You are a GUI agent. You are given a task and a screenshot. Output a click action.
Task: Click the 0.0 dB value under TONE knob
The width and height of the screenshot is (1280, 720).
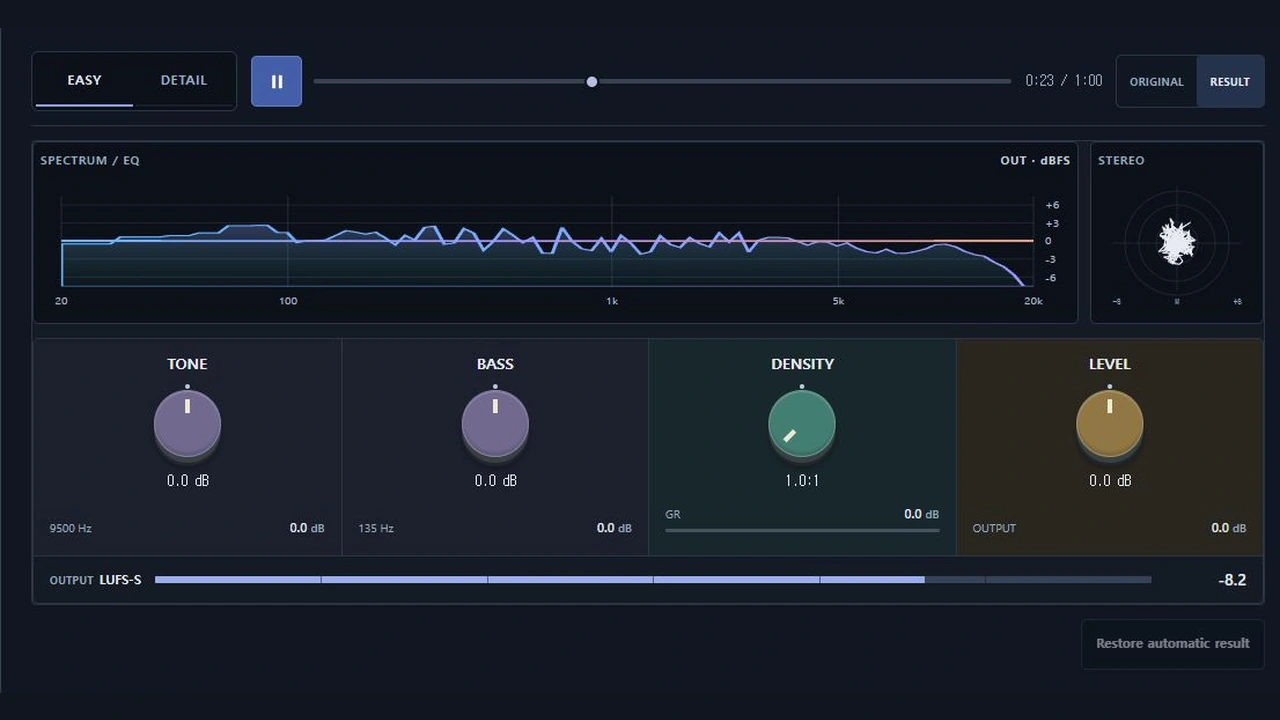point(188,481)
